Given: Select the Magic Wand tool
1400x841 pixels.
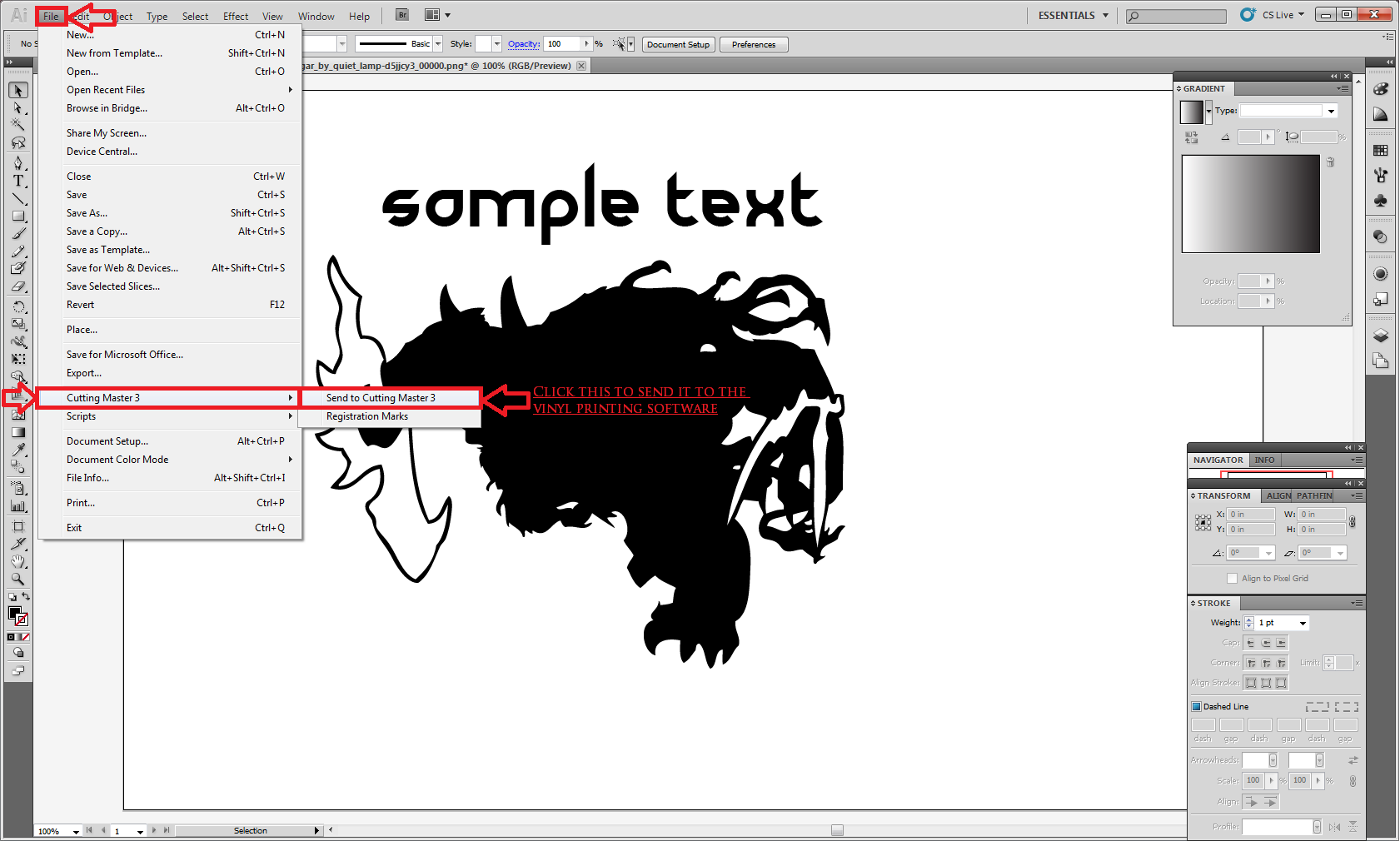Looking at the screenshot, I should point(18,125).
